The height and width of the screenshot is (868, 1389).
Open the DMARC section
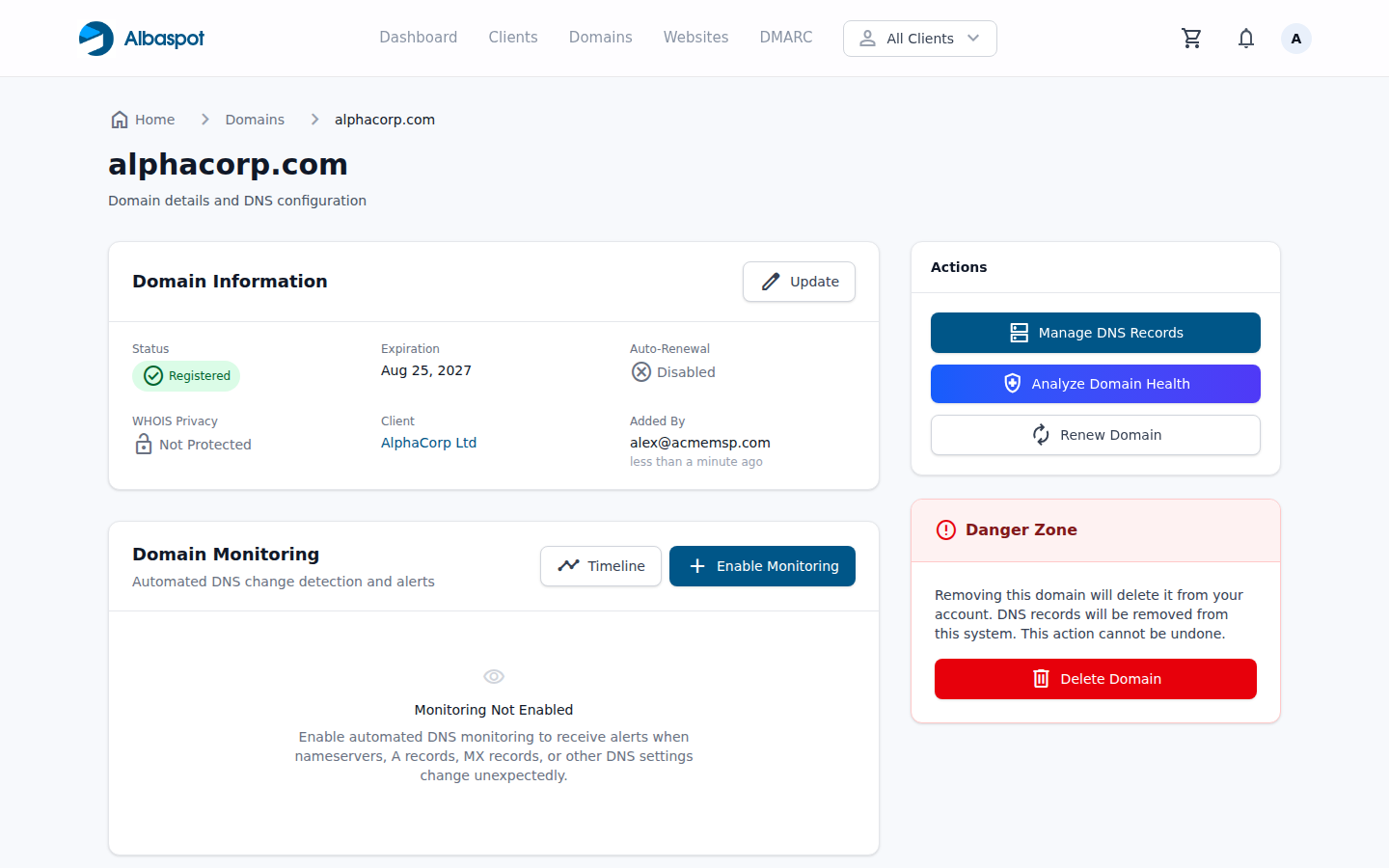(785, 37)
